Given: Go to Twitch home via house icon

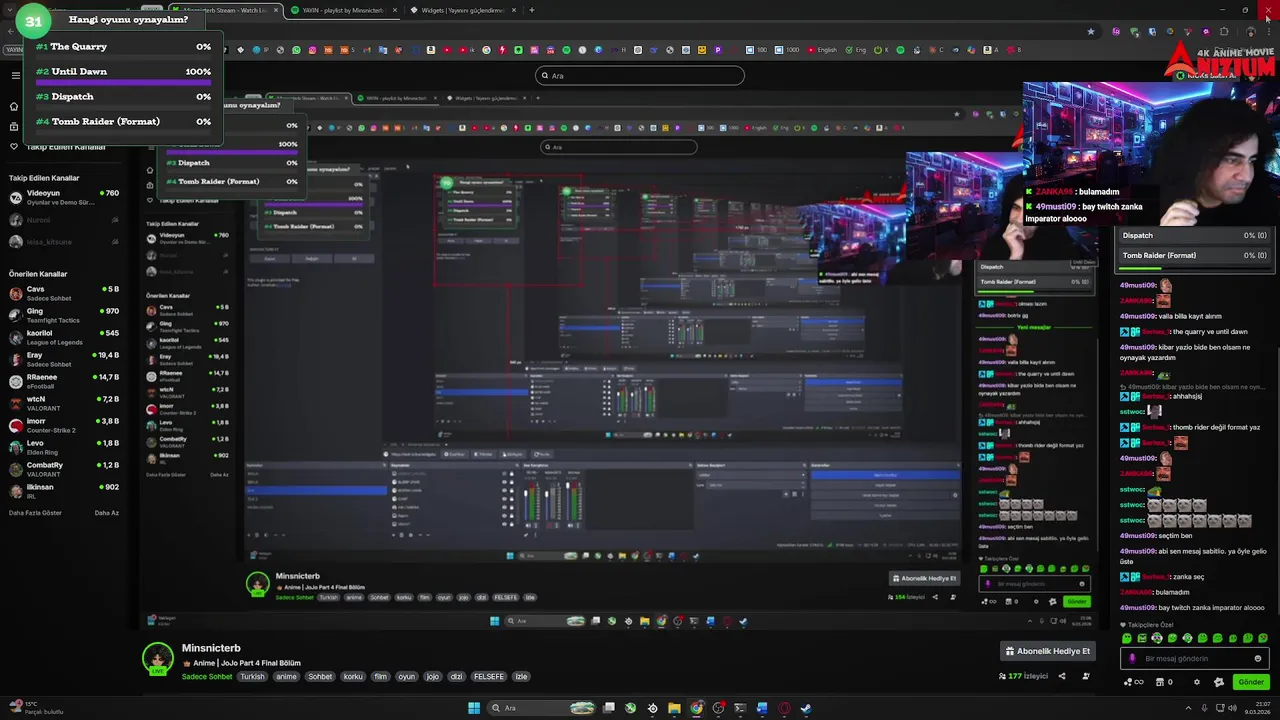Looking at the screenshot, I should [x=14, y=106].
